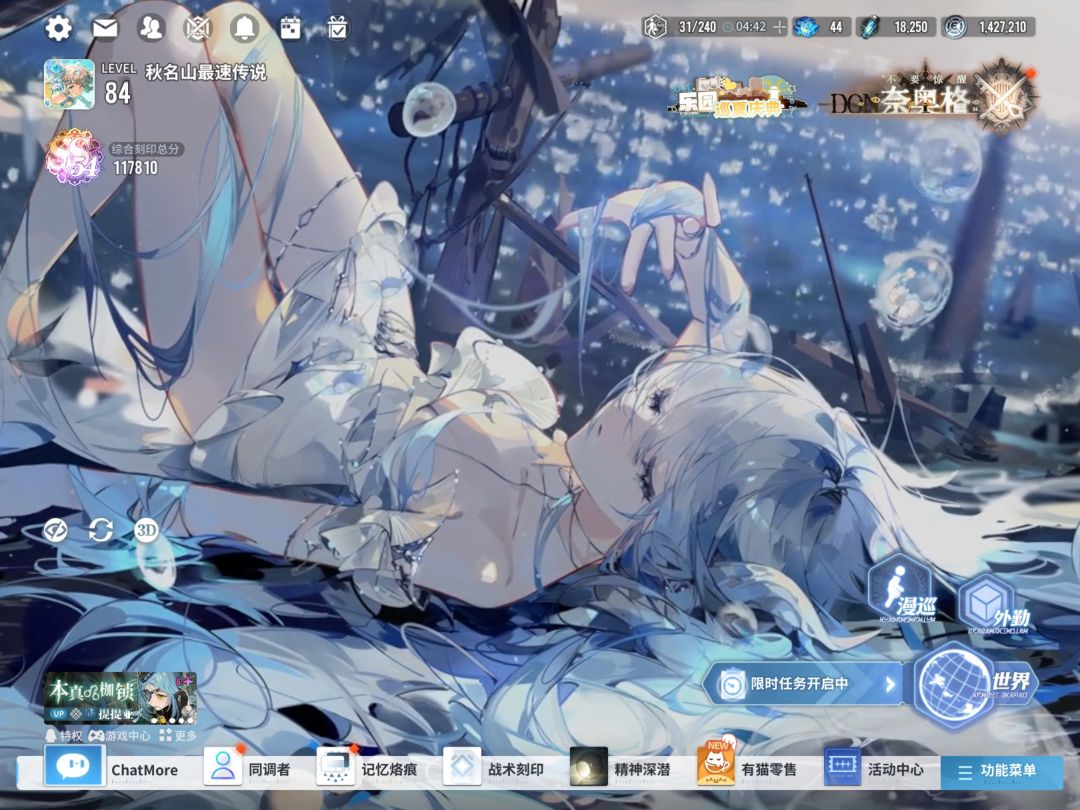This screenshot has width=1080, height=810.
Task: Click the canister currency showing 18,250
Action: point(895,27)
